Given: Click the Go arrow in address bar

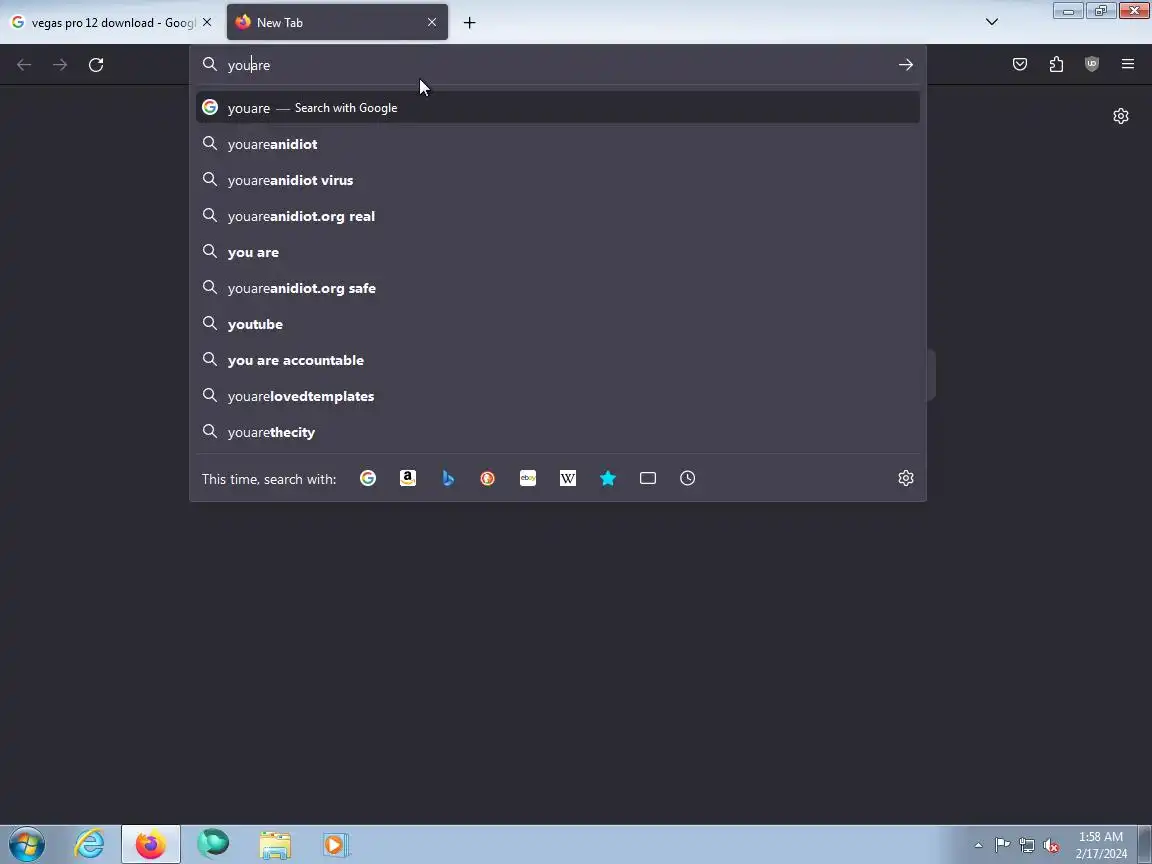Looking at the screenshot, I should [906, 65].
